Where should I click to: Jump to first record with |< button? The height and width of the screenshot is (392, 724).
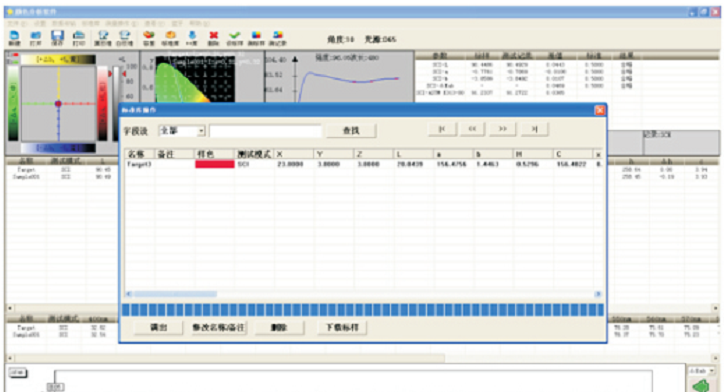(x=442, y=129)
